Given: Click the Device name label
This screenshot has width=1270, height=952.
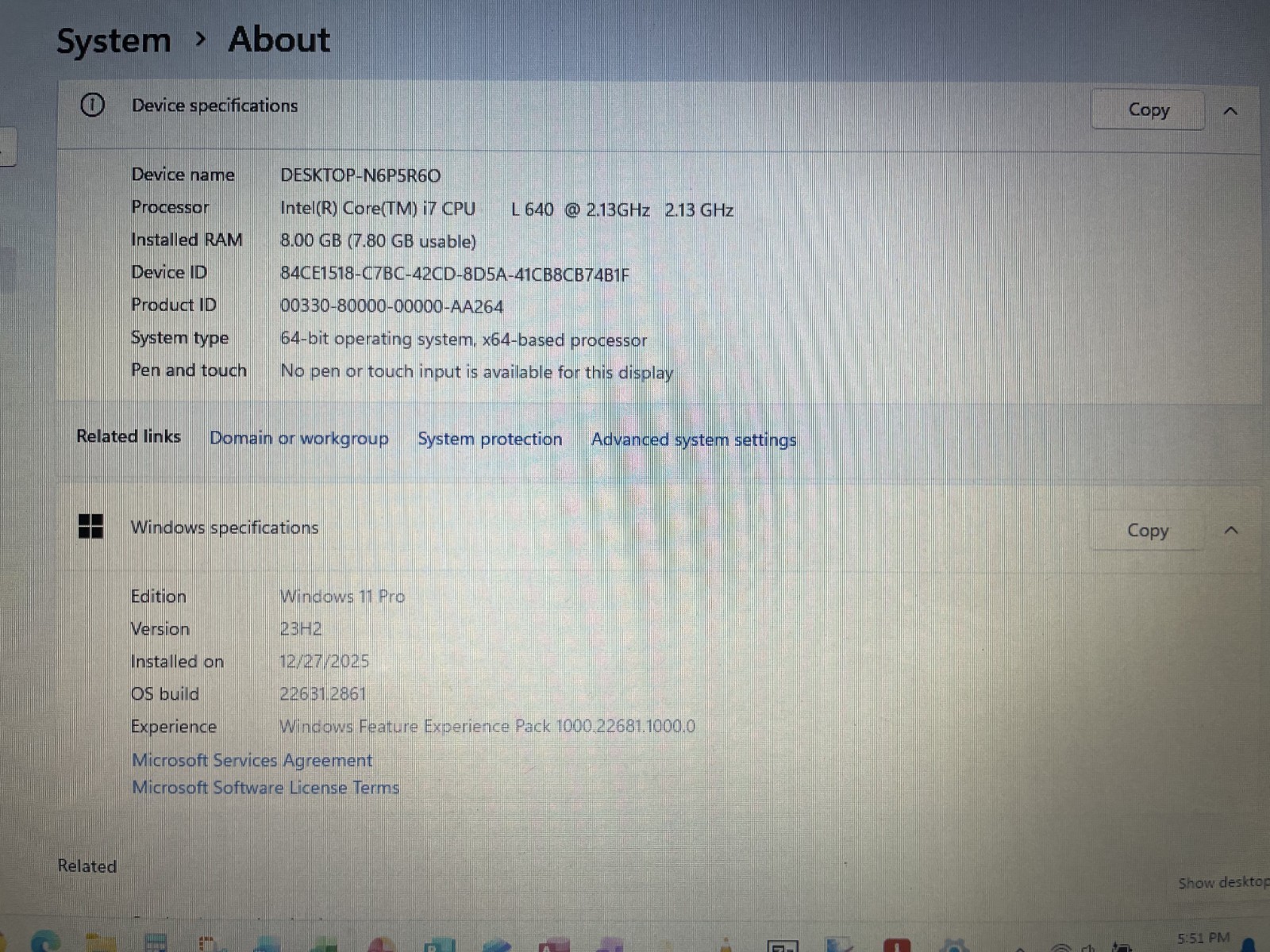Looking at the screenshot, I should 183,175.
